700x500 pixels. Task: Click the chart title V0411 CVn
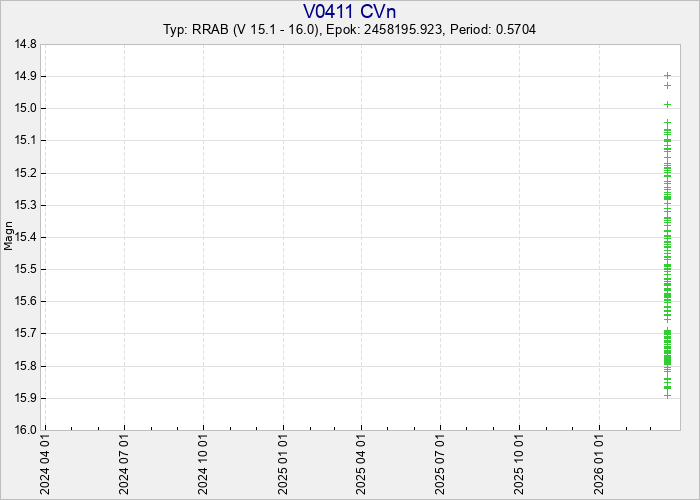349,11
